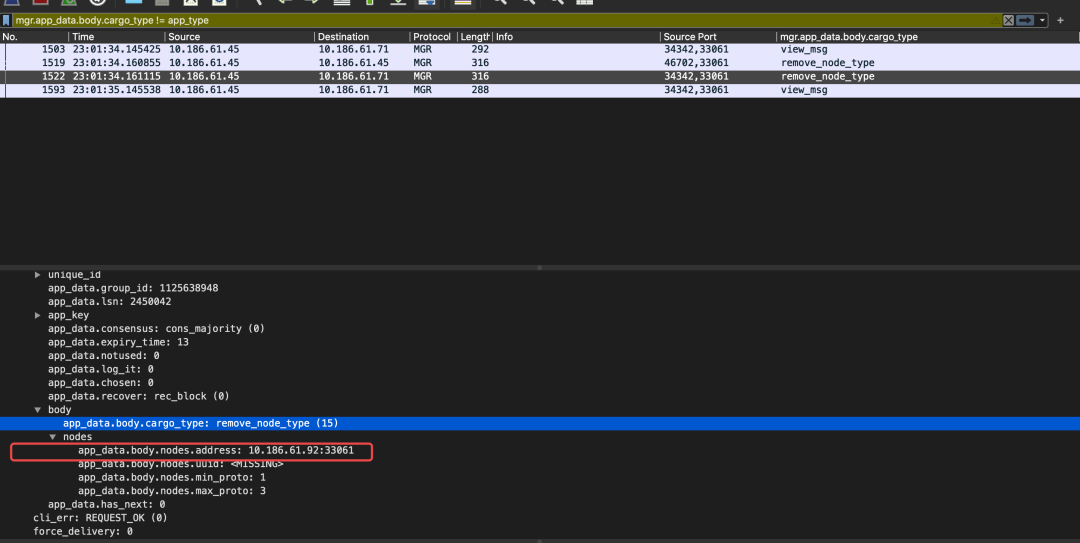Click the Protocol column header
The image size is (1080, 543).
(431, 37)
